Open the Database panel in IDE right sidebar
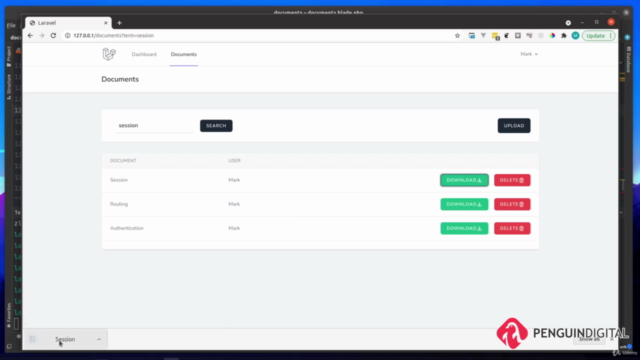The width and height of the screenshot is (640, 360). click(x=629, y=60)
